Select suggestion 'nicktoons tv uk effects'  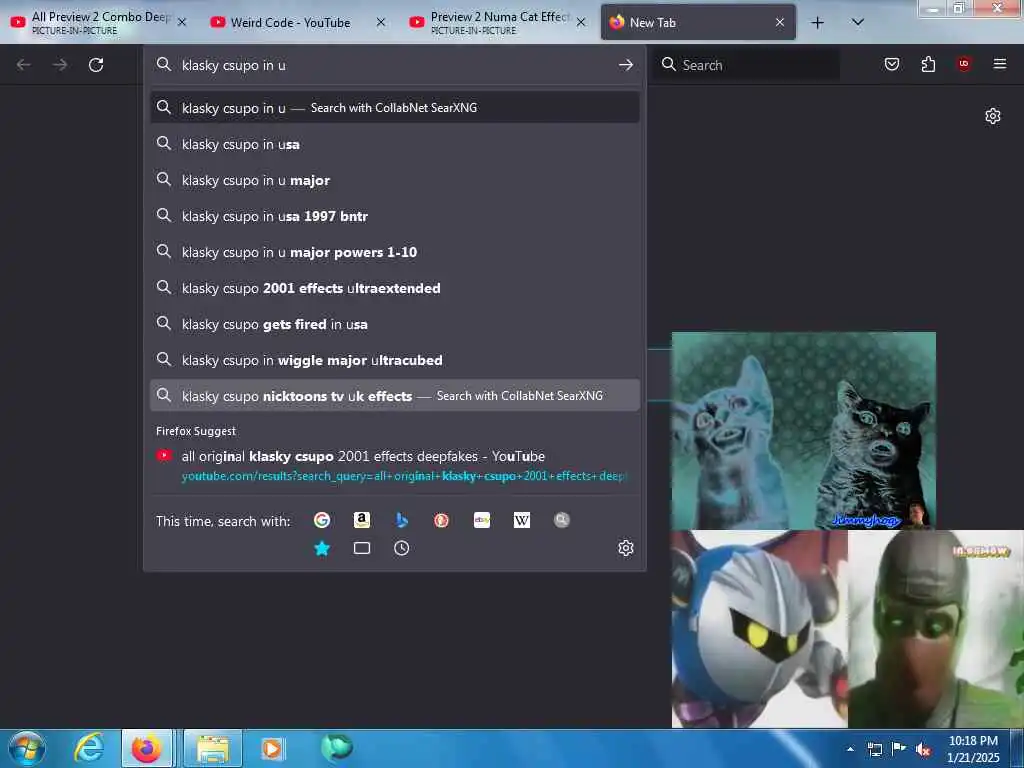(394, 396)
